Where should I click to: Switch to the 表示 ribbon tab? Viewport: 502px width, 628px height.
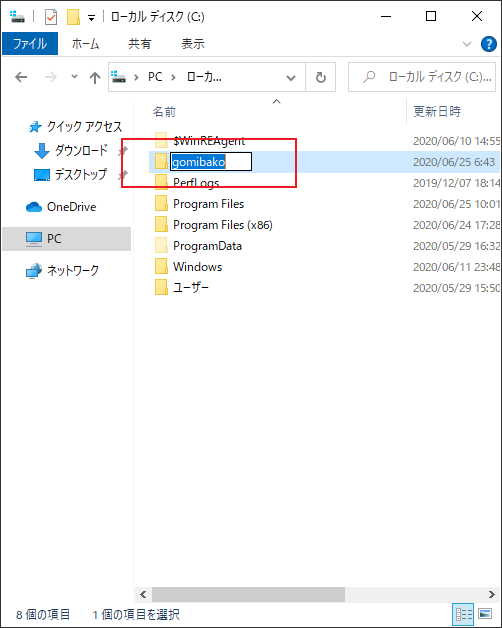193,43
